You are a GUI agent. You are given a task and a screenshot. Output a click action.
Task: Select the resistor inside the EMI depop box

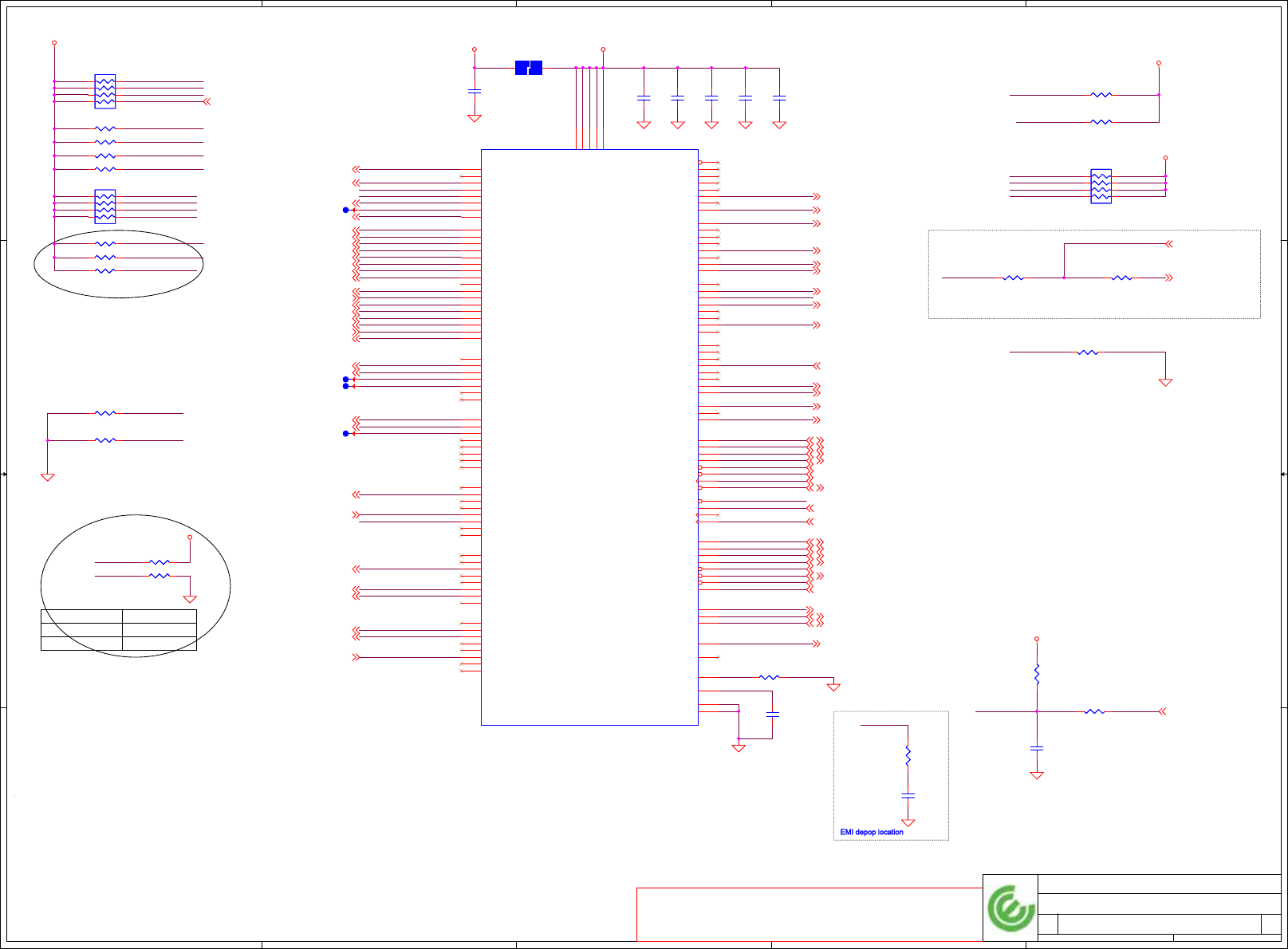pos(908,755)
